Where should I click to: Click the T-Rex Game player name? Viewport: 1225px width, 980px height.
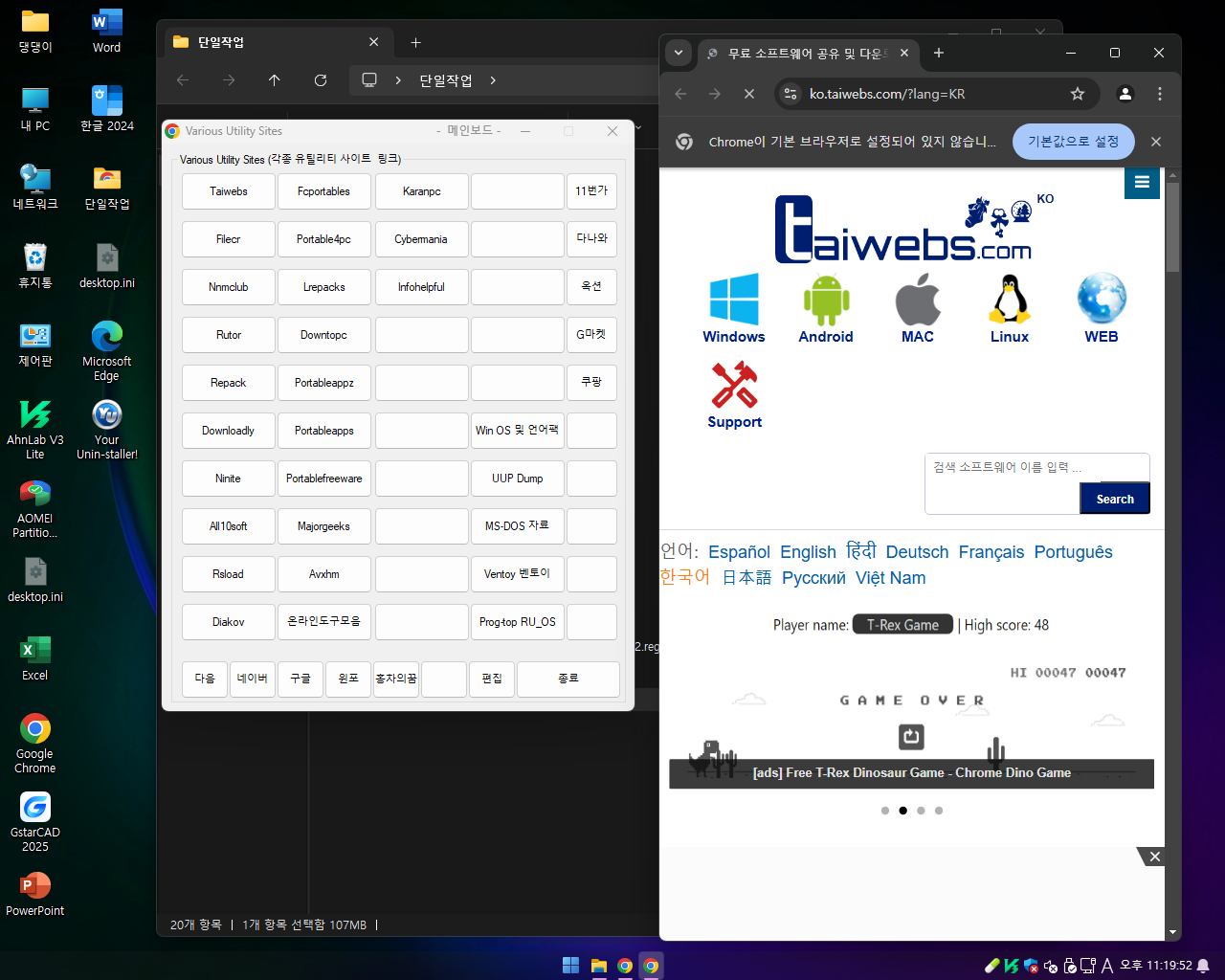(x=902, y=625)
